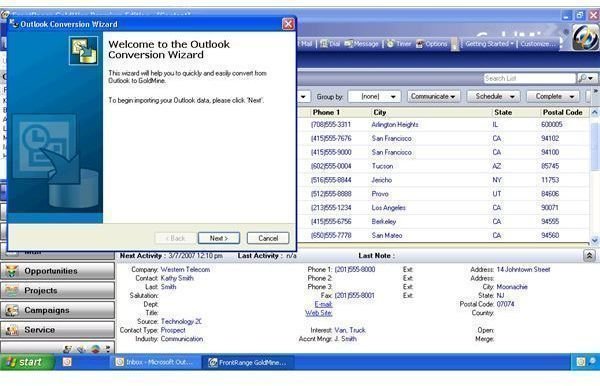The height and width of the screenshot is (386, 600).
Task: Click the contact list scroll-down arrow
Action: click(595, 240)
